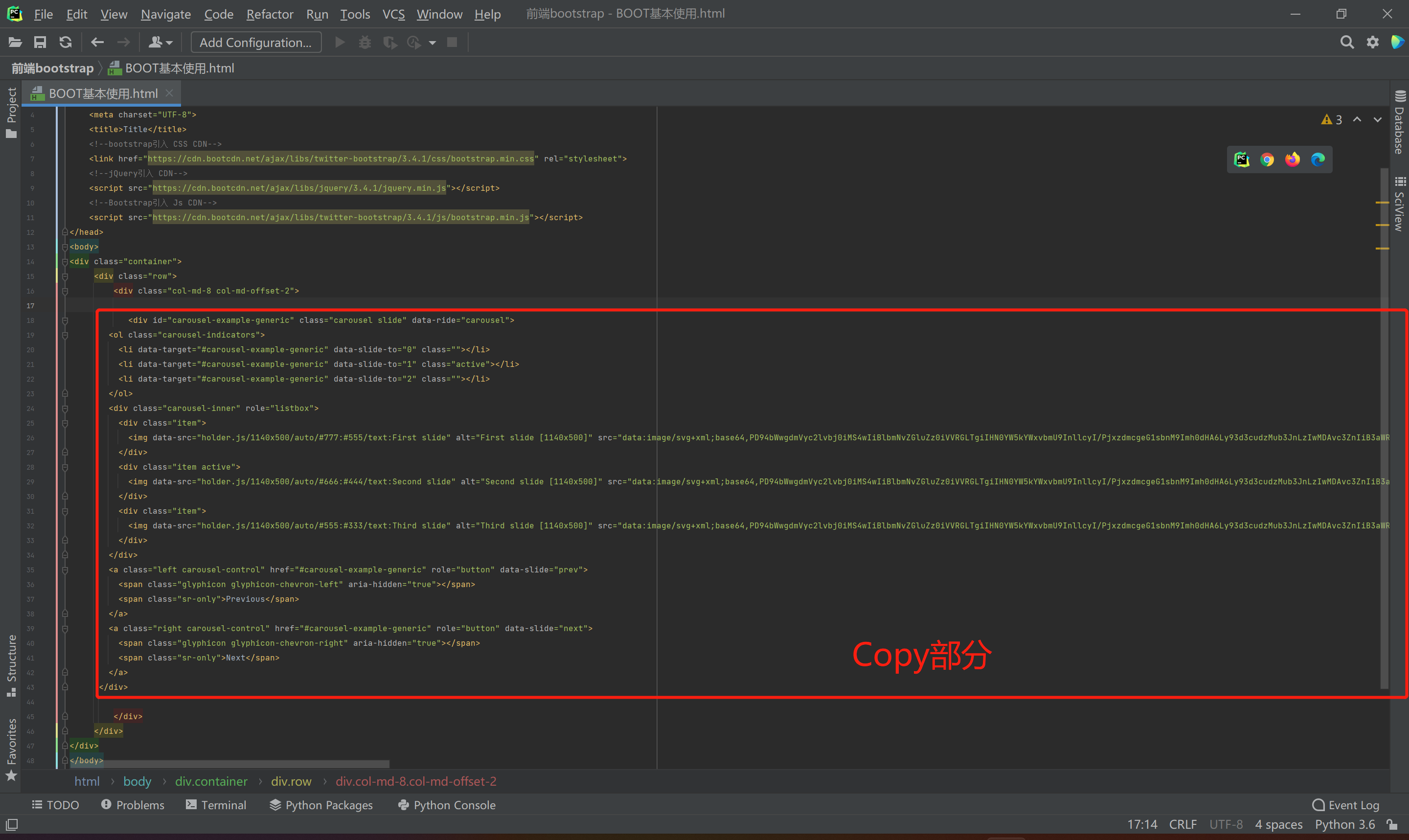Open the Python Packages tool window

point(321,805)
